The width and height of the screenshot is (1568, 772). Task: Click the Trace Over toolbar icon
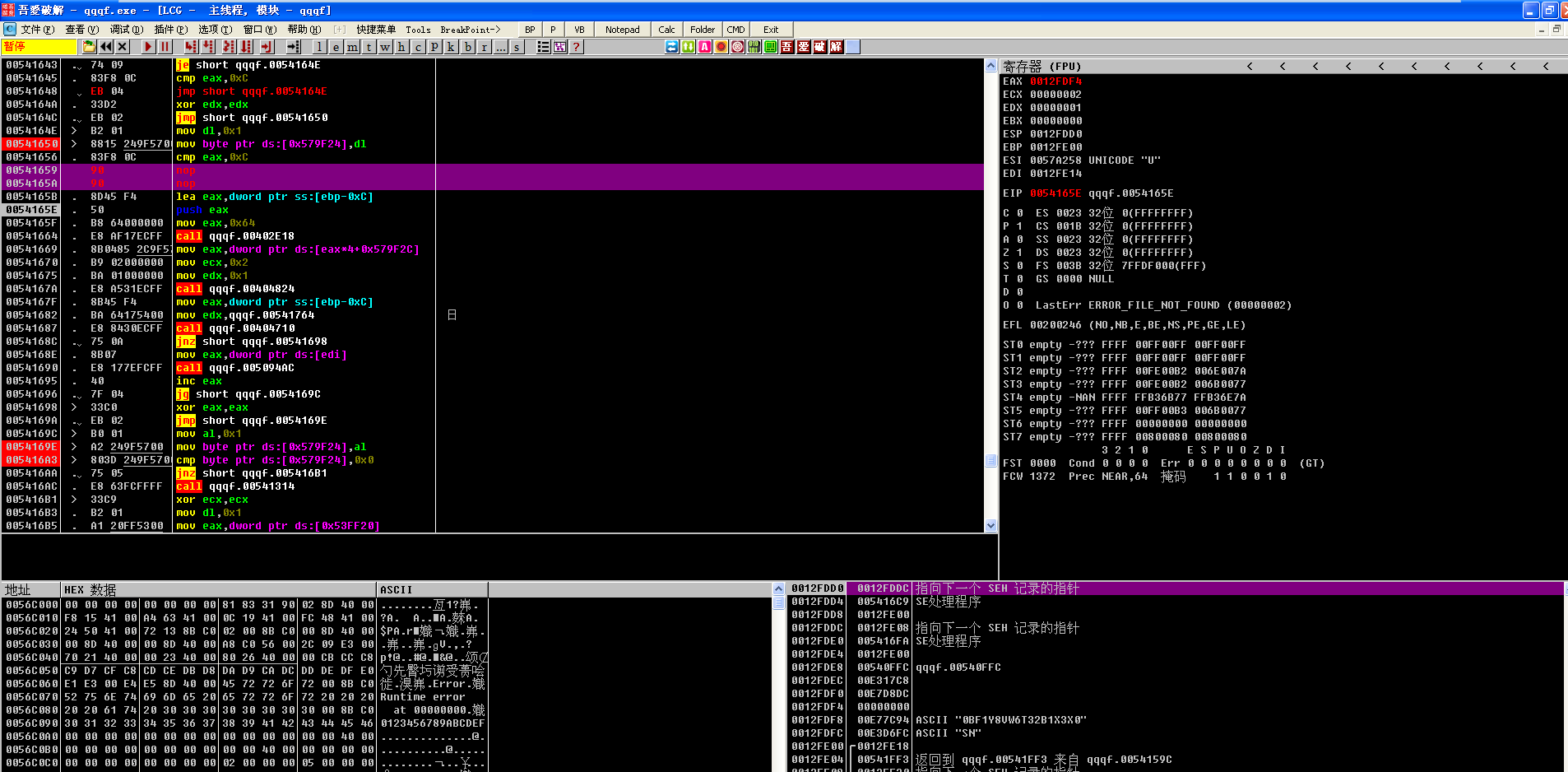(x=246, y=47)
